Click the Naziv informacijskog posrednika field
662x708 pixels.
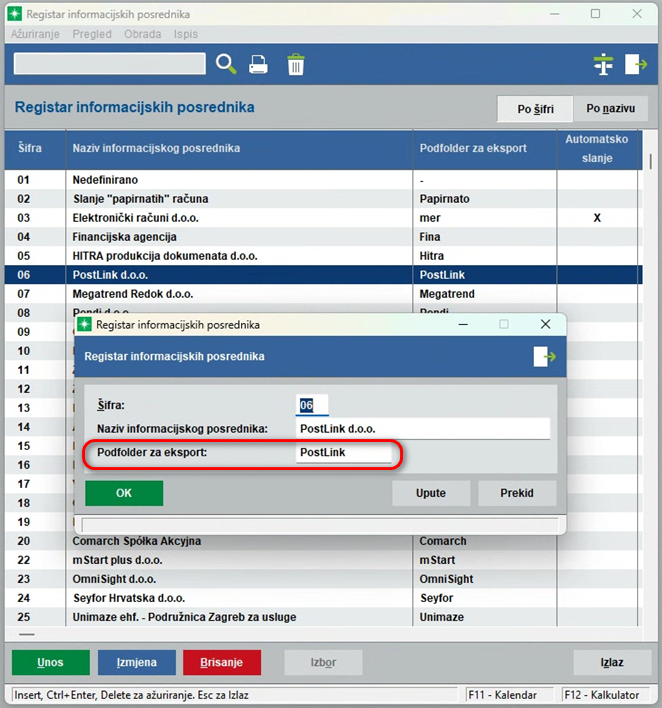click(423, 429)
